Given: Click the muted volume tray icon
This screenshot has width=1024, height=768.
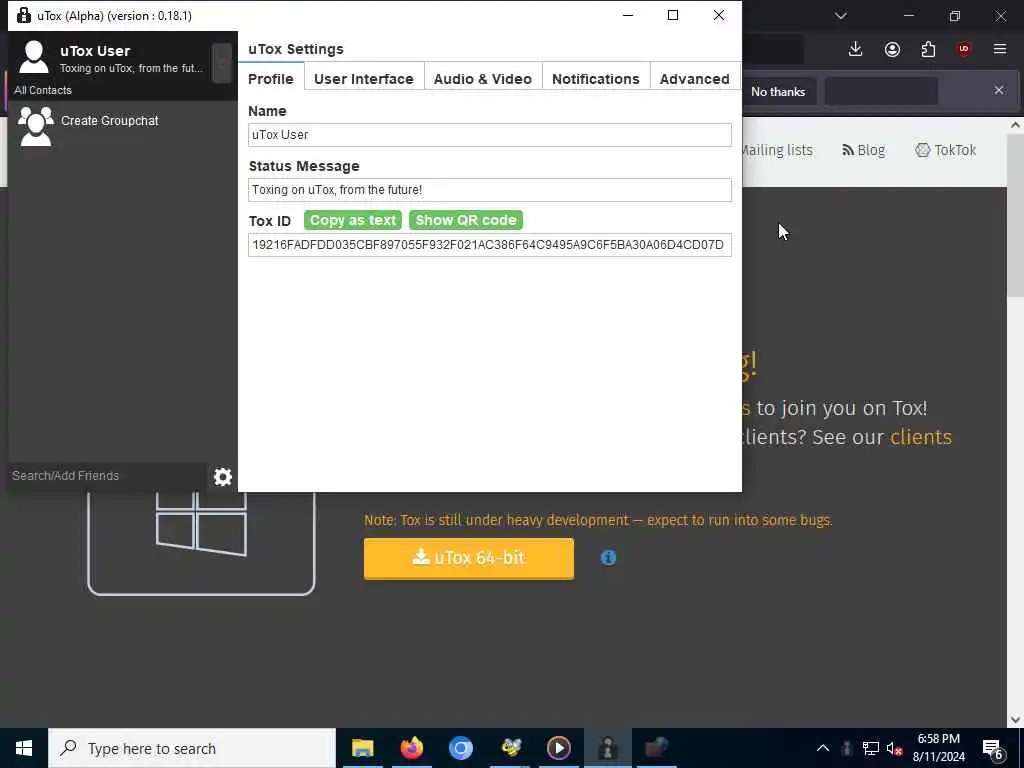Looking at the screenshot, I should click(894, 748).
